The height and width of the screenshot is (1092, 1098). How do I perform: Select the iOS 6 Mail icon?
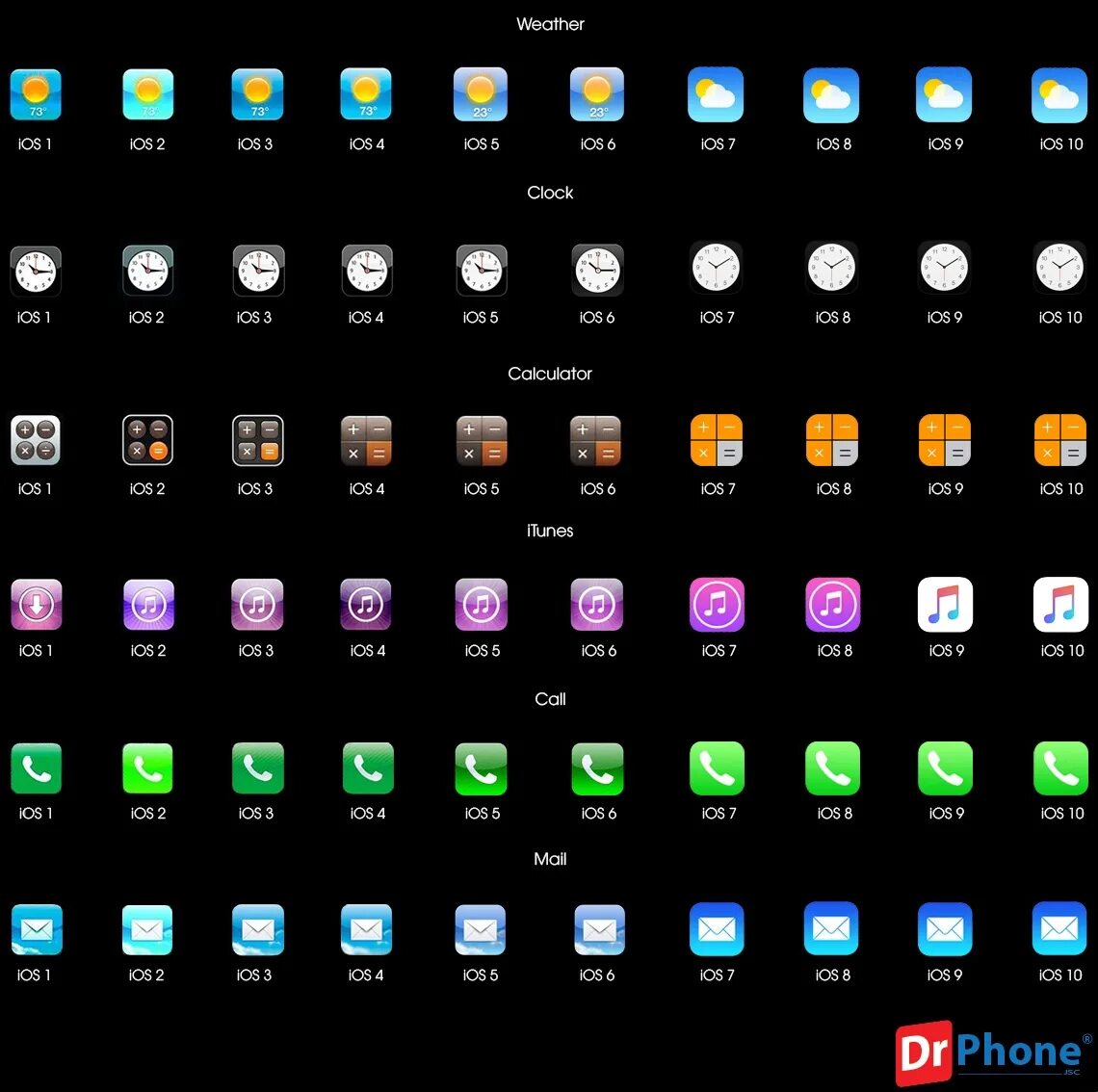coord(599,930)
